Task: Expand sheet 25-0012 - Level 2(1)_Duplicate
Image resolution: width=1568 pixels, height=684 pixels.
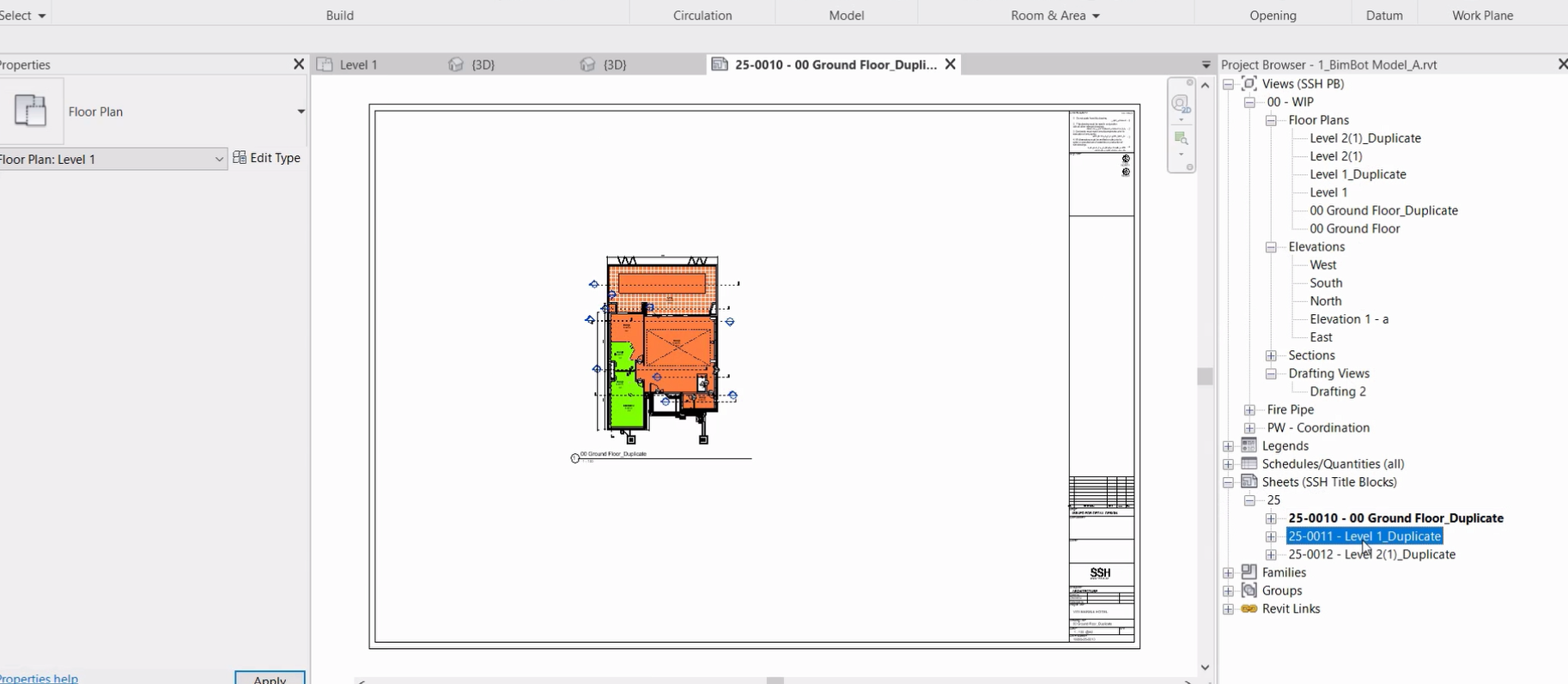Action: click(x=1272, y=554)
